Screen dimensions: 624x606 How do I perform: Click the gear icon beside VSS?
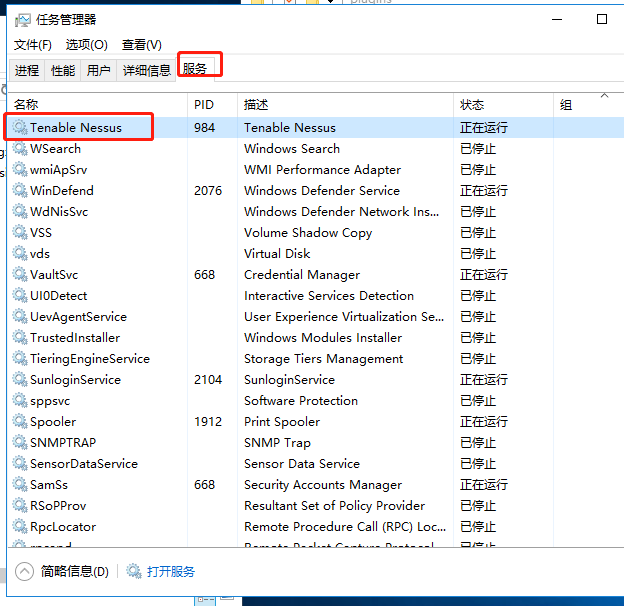[20, 232]
